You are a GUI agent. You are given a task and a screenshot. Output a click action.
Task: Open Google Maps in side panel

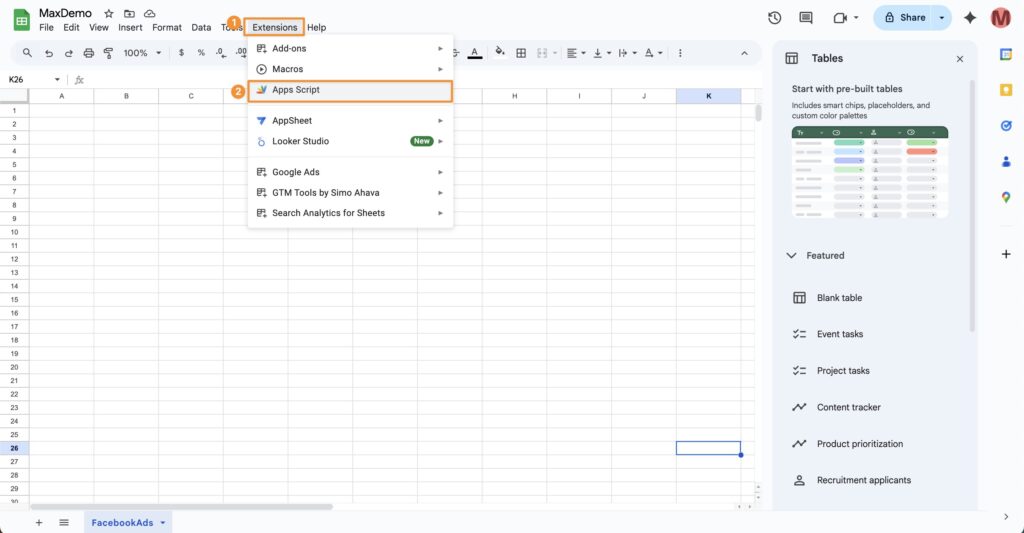1006,197
